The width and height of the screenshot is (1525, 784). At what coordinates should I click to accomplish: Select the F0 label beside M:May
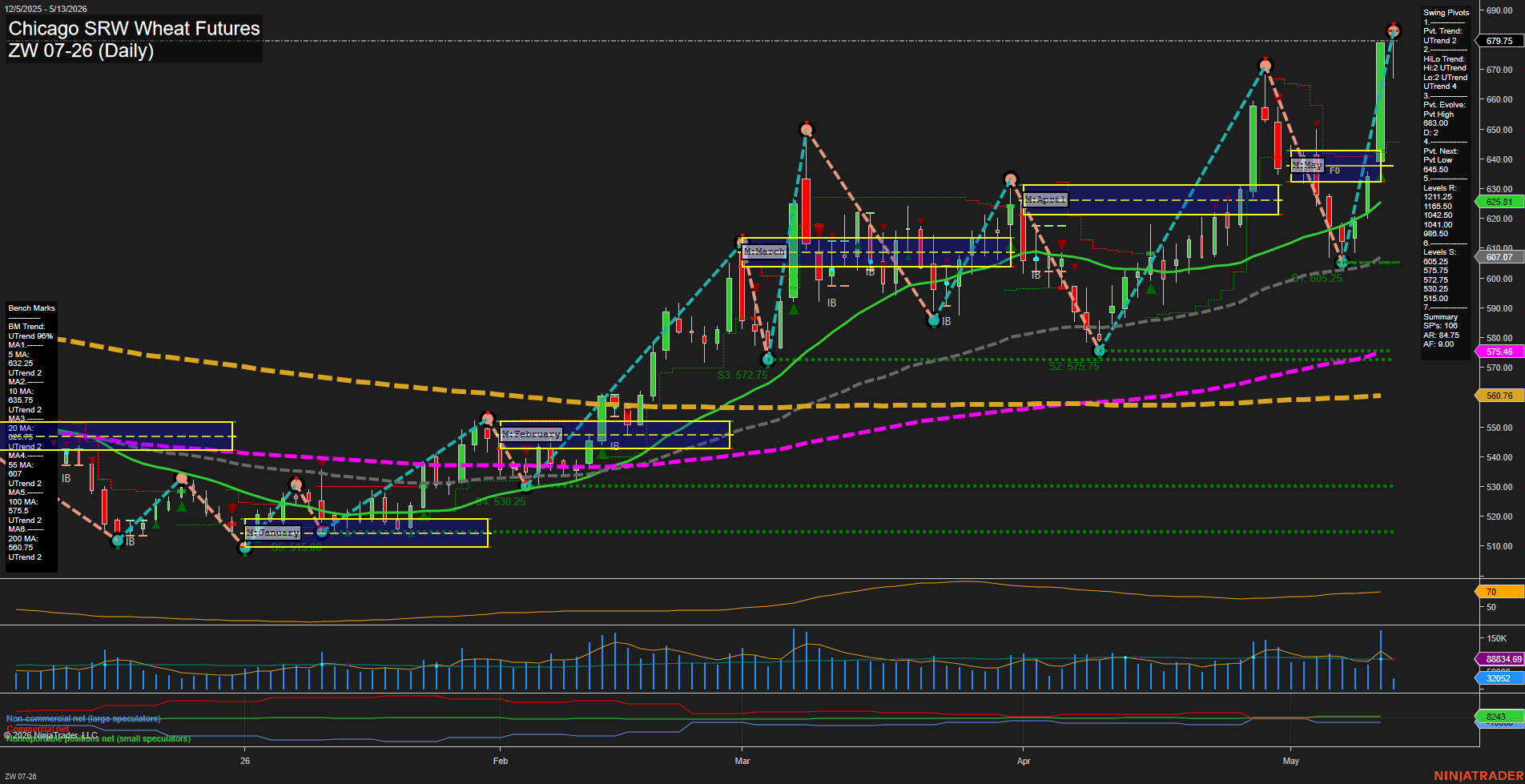tap(1334, 171)
